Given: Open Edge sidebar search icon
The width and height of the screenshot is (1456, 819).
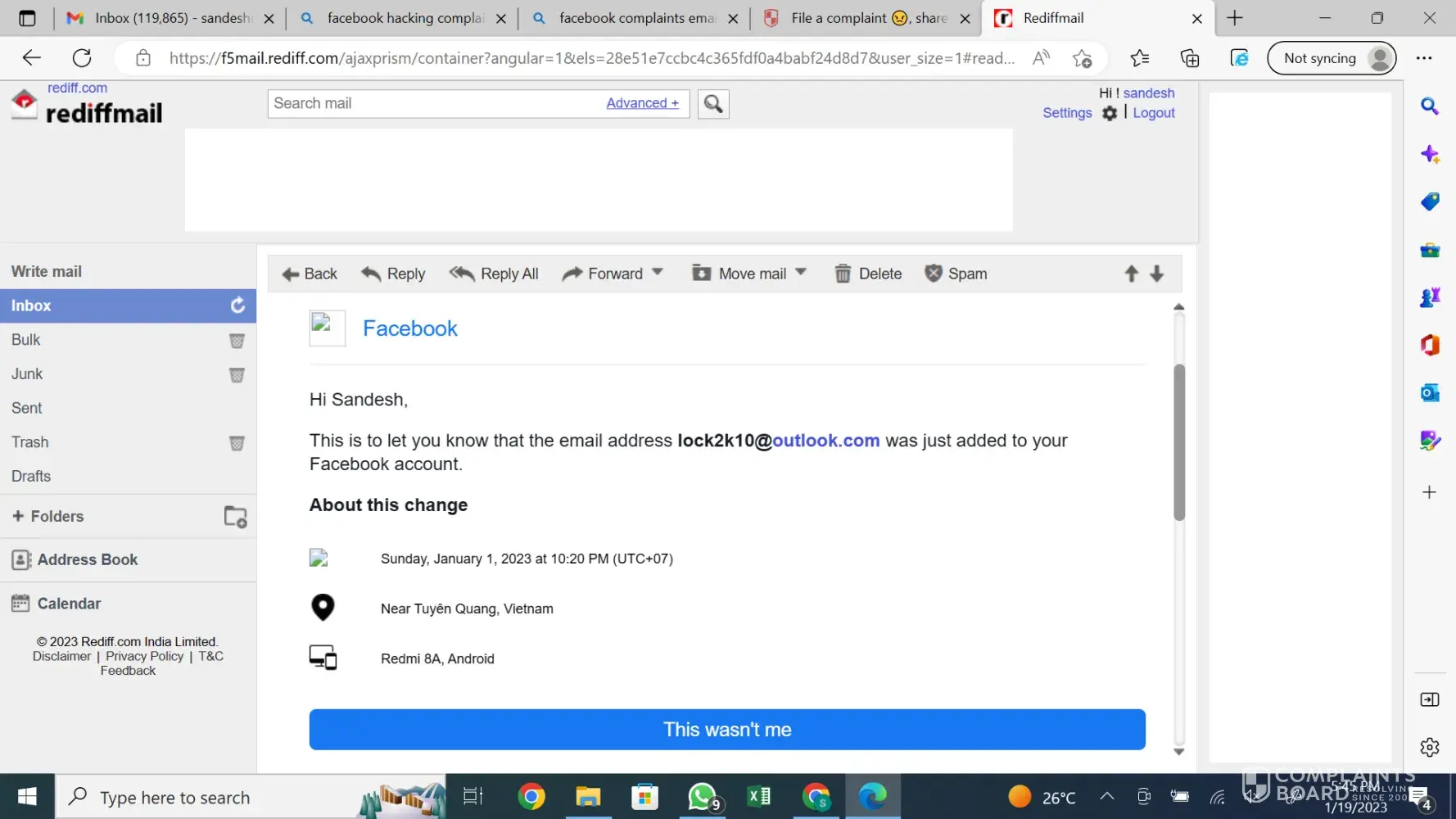Looking at the screenshot, I should pos(1430,106).
